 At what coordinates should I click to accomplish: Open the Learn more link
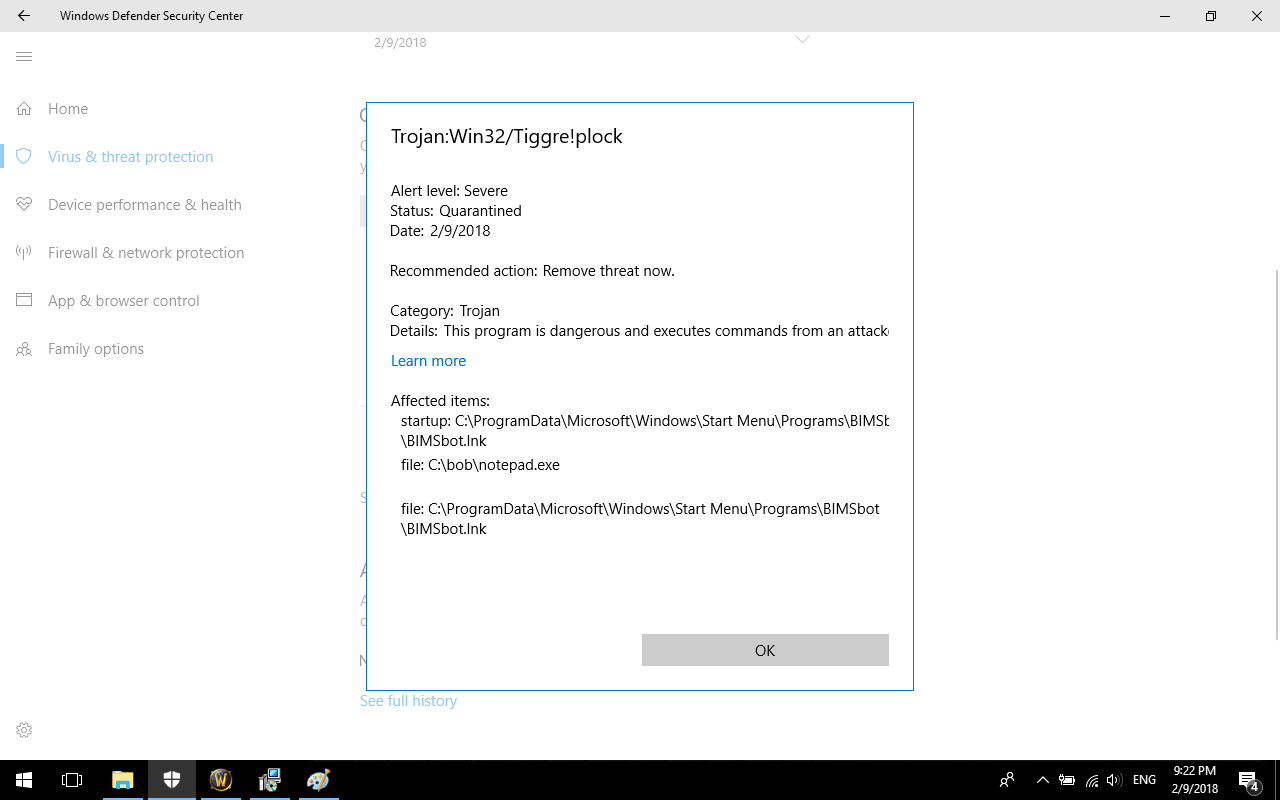(x=428, y=361)
